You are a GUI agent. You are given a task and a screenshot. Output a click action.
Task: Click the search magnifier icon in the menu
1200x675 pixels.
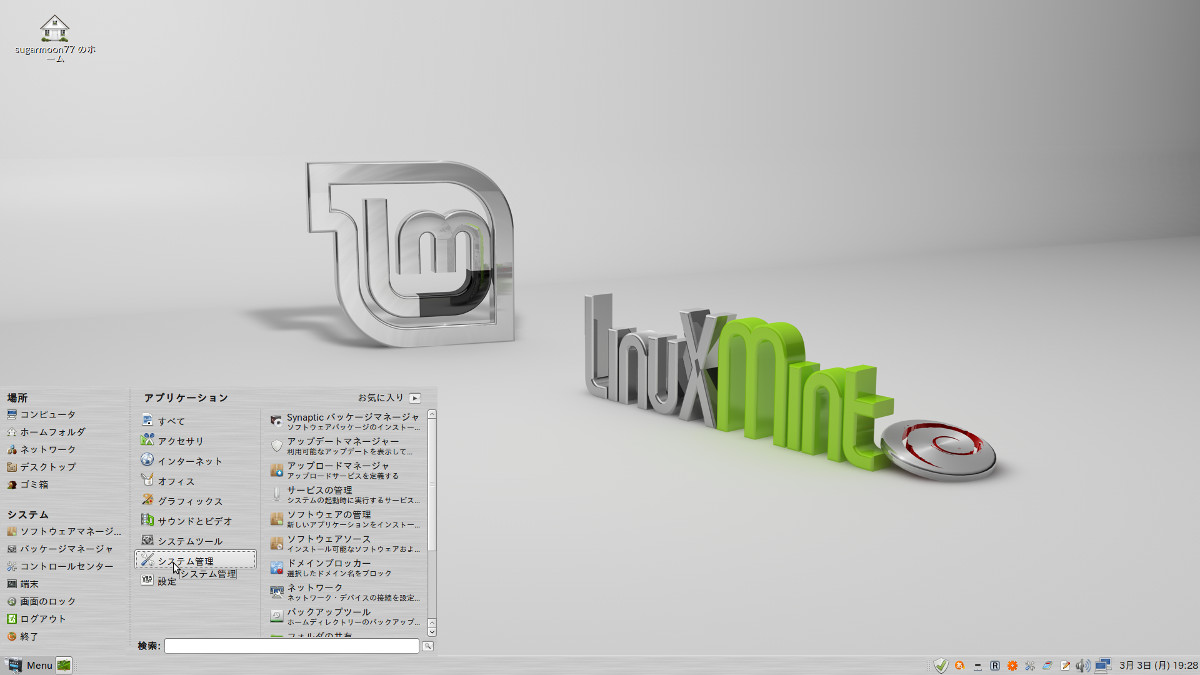(x=428, y=646)
